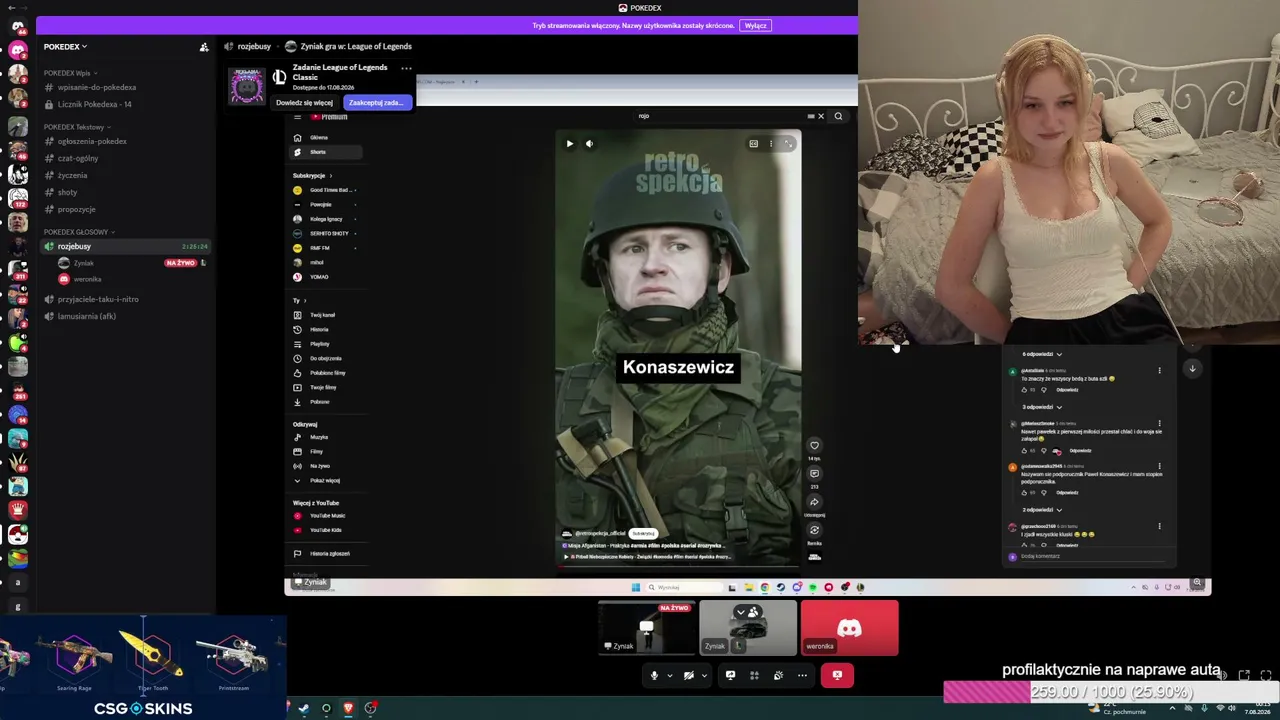Viewport: 1280px width, 720px height.
Task: Clear the YouTube search box with X
Action: [821, 117]
